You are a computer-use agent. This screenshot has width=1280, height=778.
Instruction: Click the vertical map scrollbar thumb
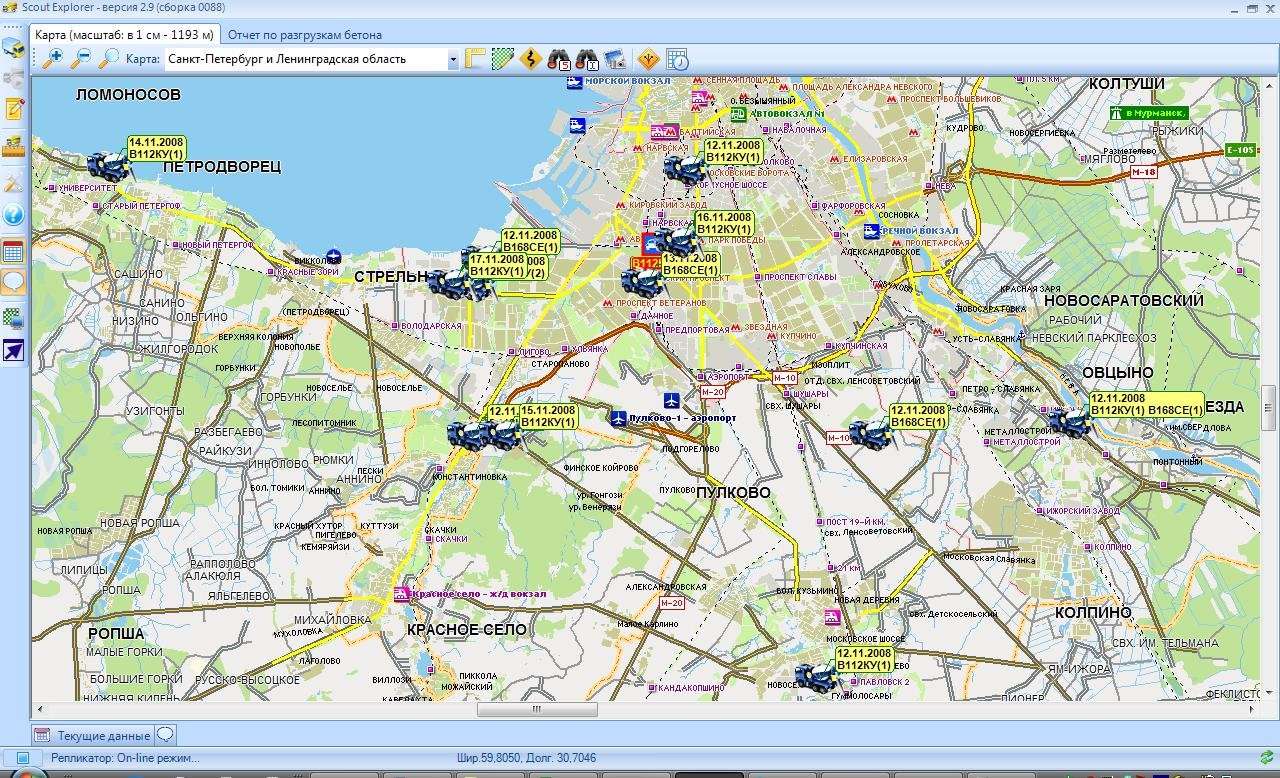(1270, 408)
